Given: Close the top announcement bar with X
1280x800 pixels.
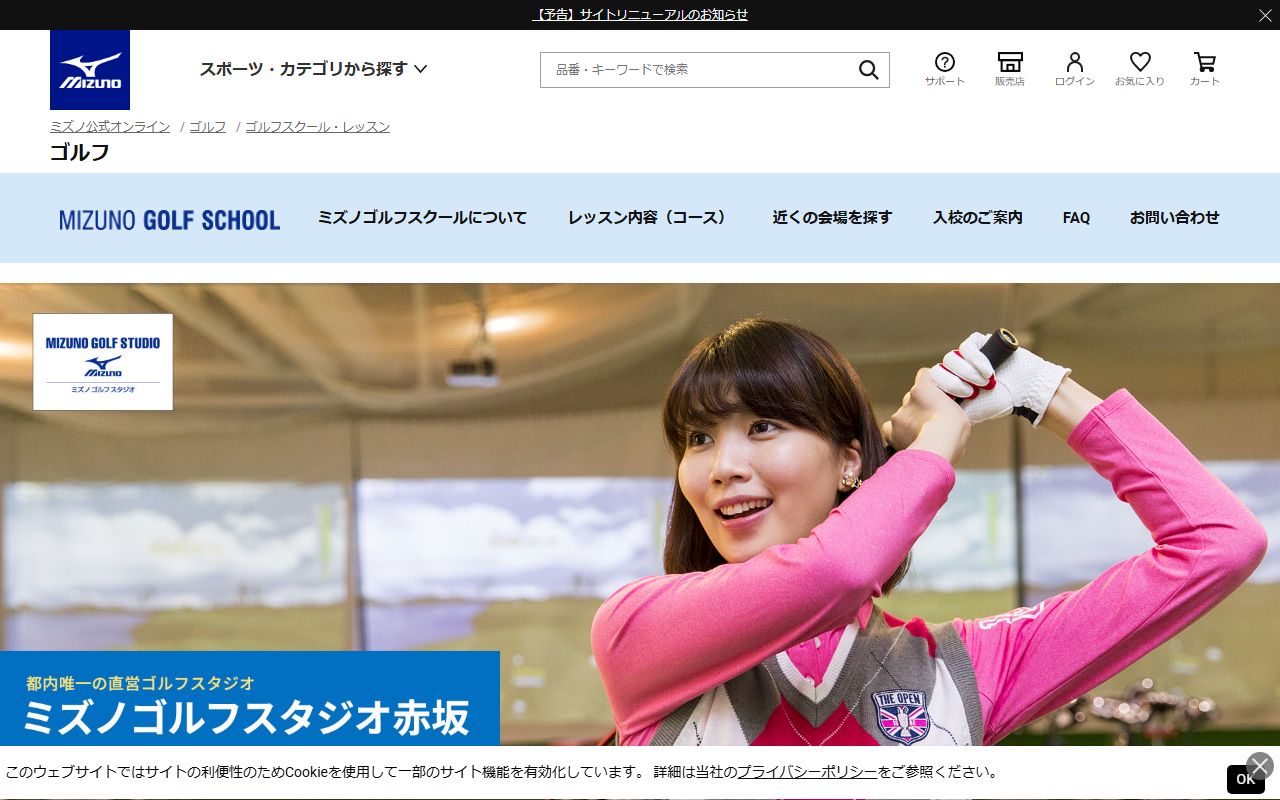Looking at the screenshot, I should 1265,15.
